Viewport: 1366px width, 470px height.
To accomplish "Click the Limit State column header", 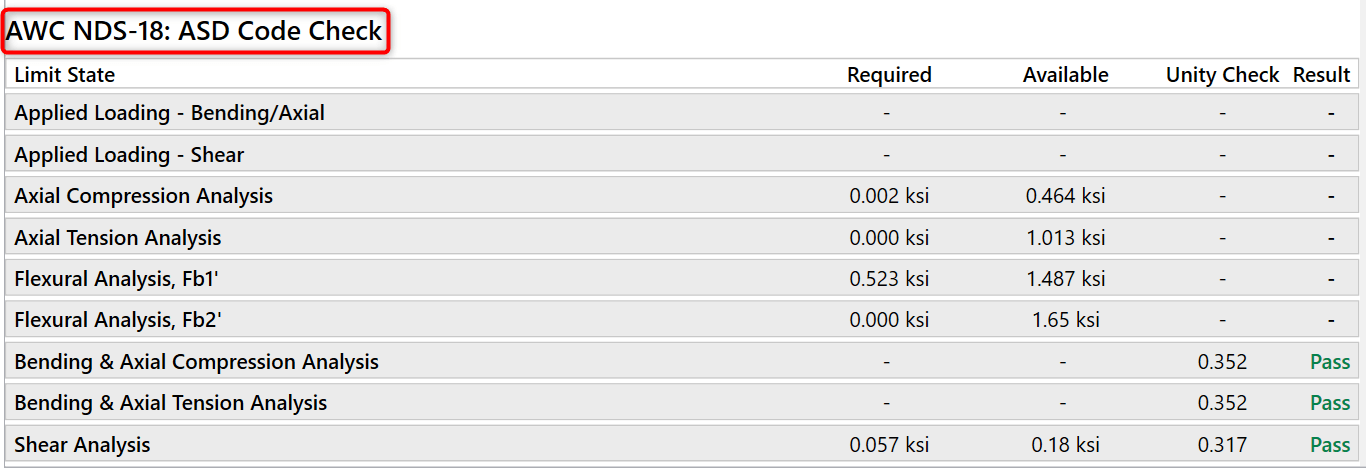I will click(65, 75).
